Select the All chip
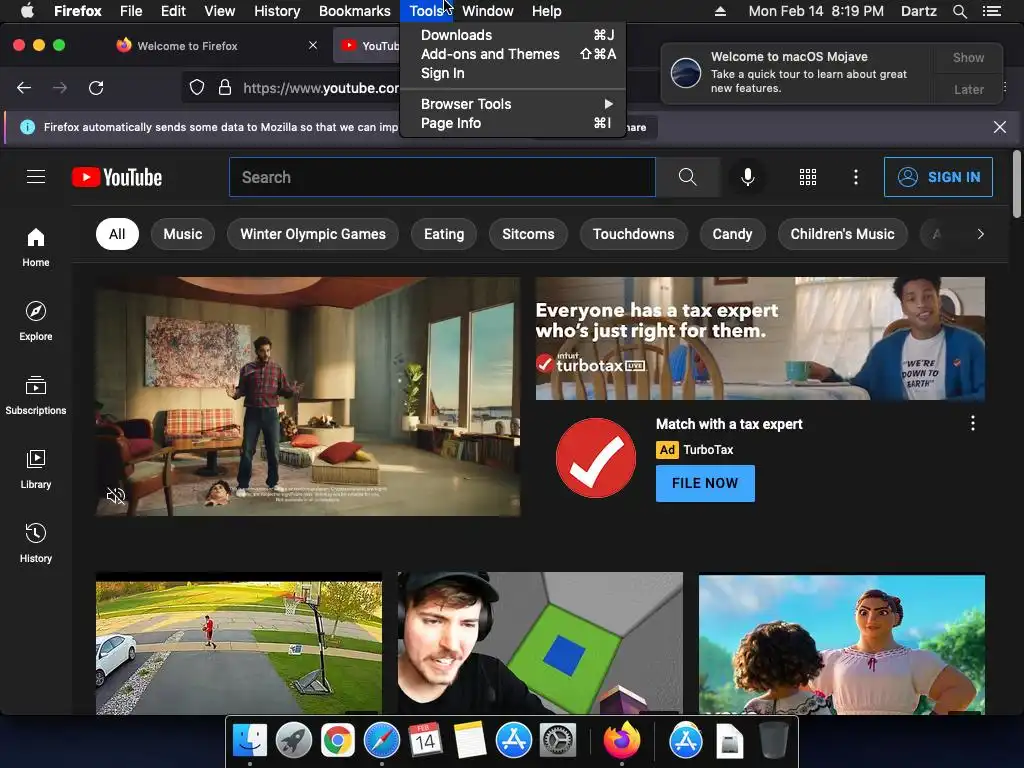This screenshot has height=768, width=1024. [x=117, y=234]
